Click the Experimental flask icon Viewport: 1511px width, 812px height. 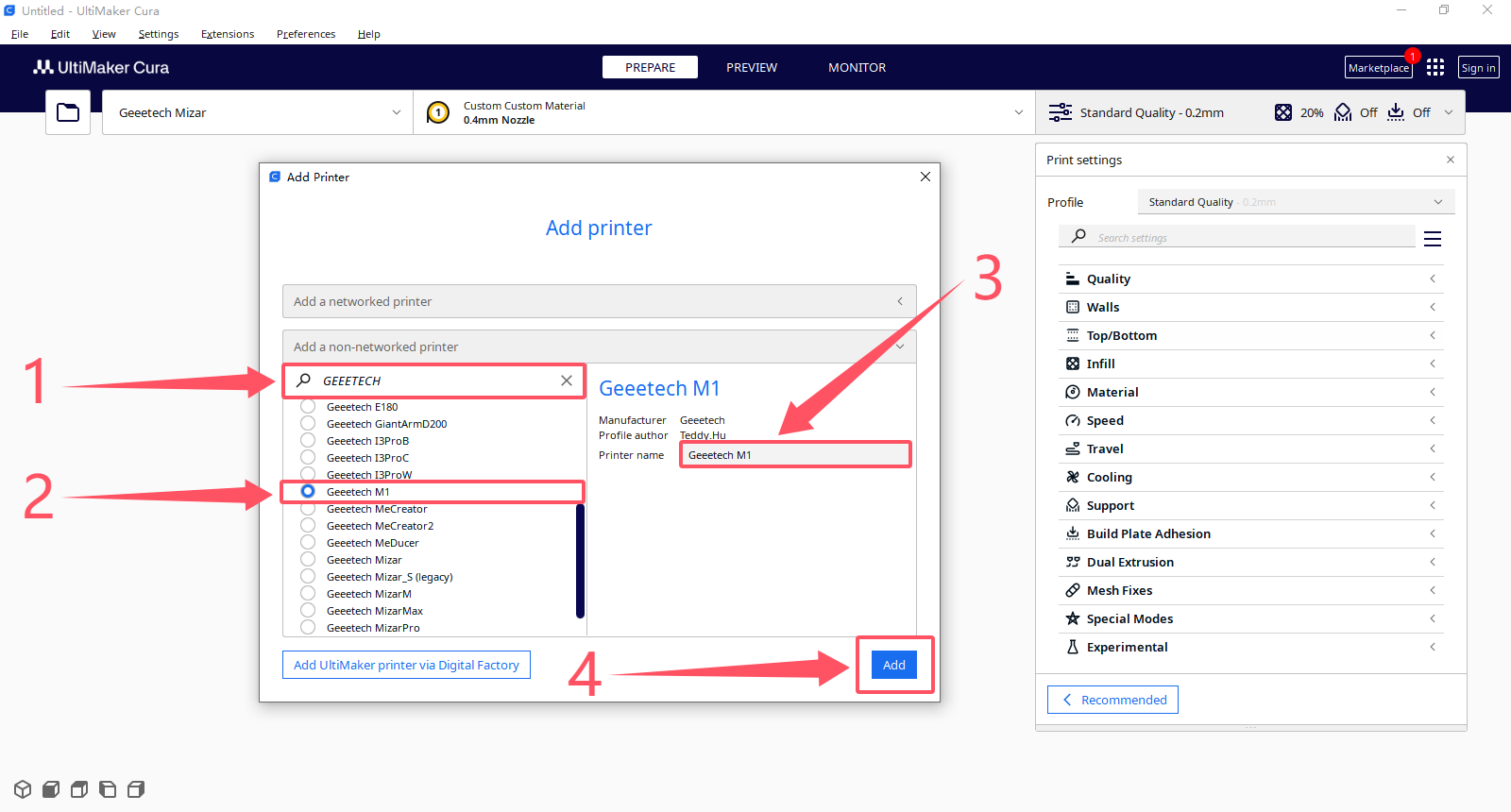(x=1073, y=647)
